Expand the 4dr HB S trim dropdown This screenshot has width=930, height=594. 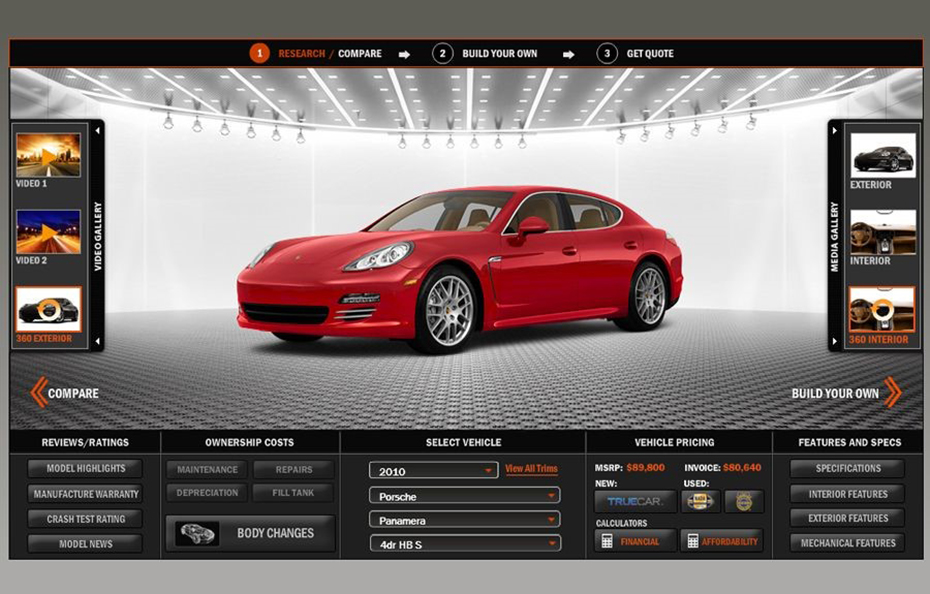click(464, 544)
